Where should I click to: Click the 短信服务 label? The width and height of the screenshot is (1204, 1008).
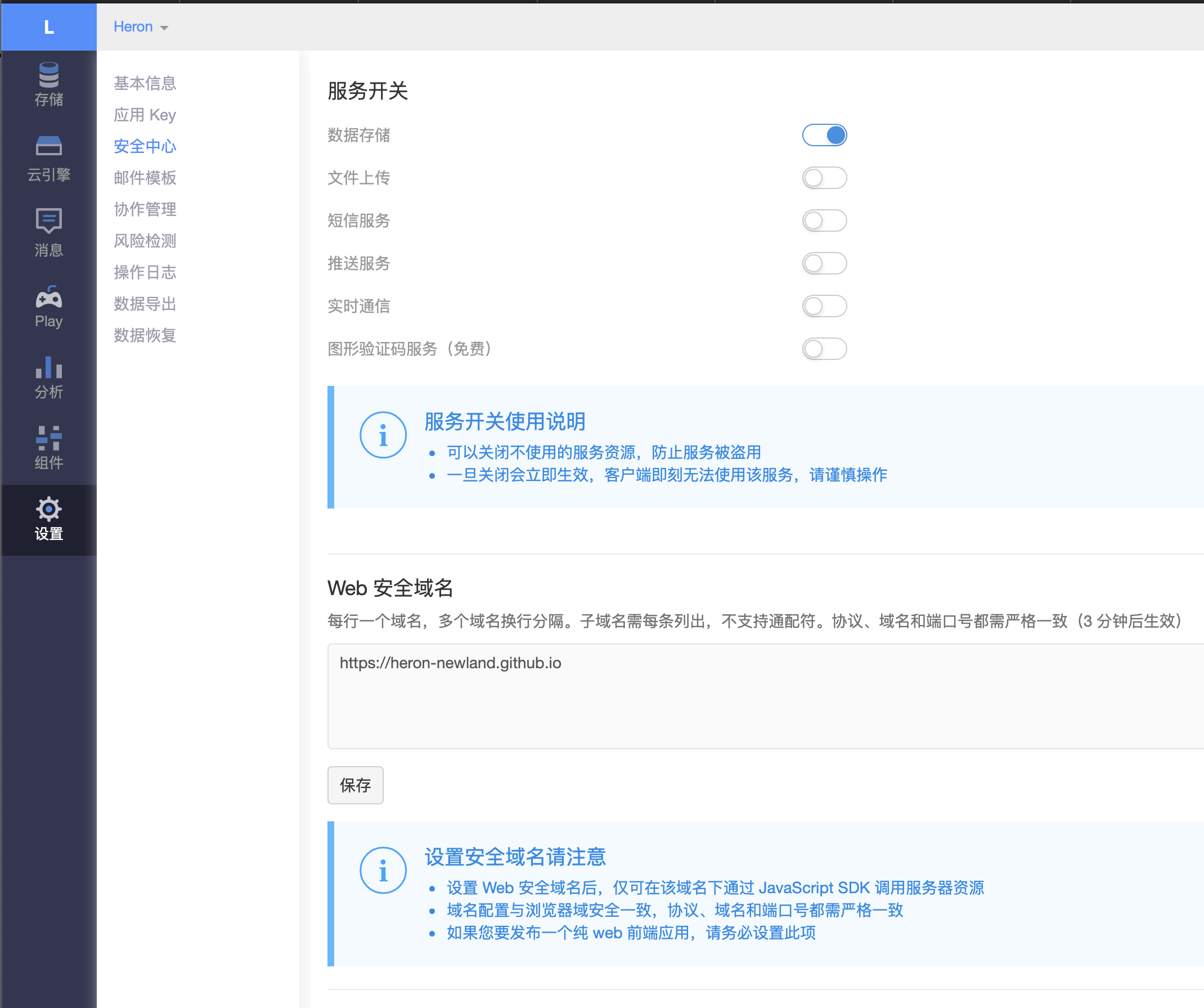(359, 220)
